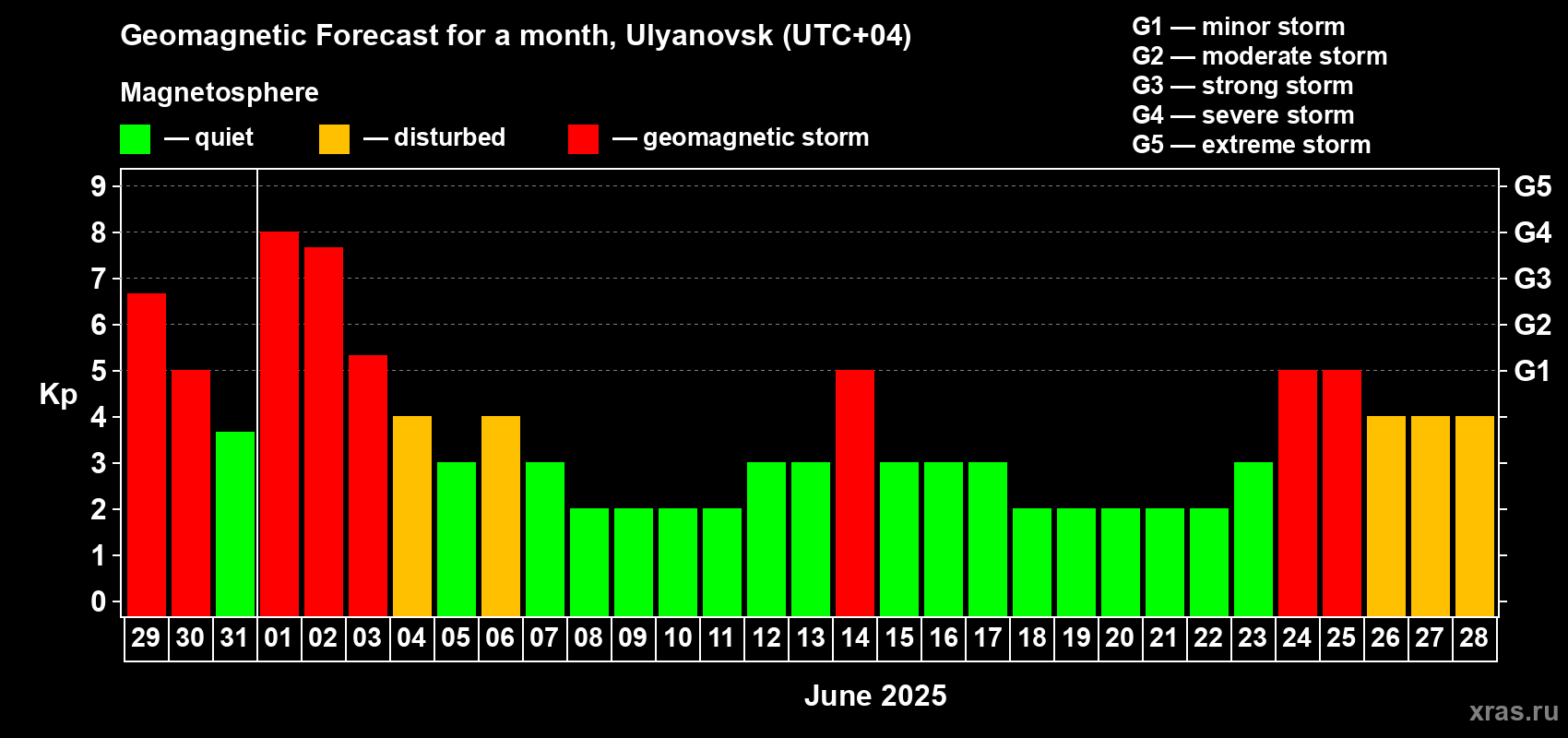Click the Kp axis value 9

click(99, 186)
